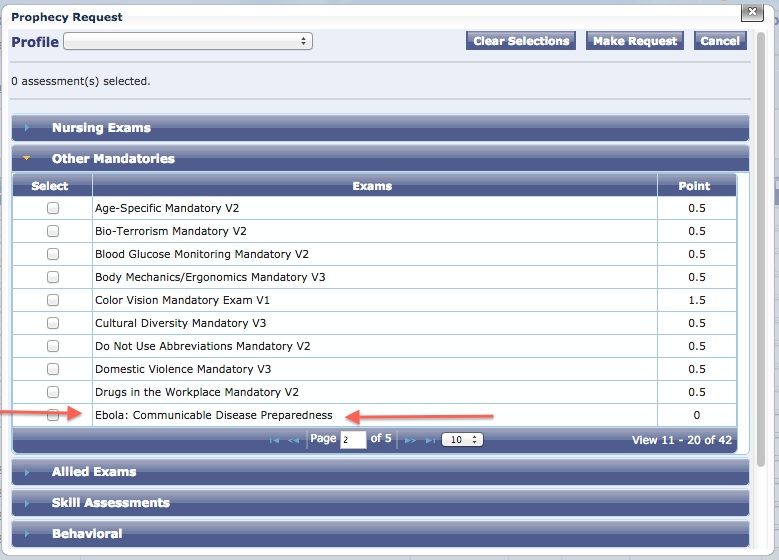Expand the Allied Exams section

click(x=380, y=472)
